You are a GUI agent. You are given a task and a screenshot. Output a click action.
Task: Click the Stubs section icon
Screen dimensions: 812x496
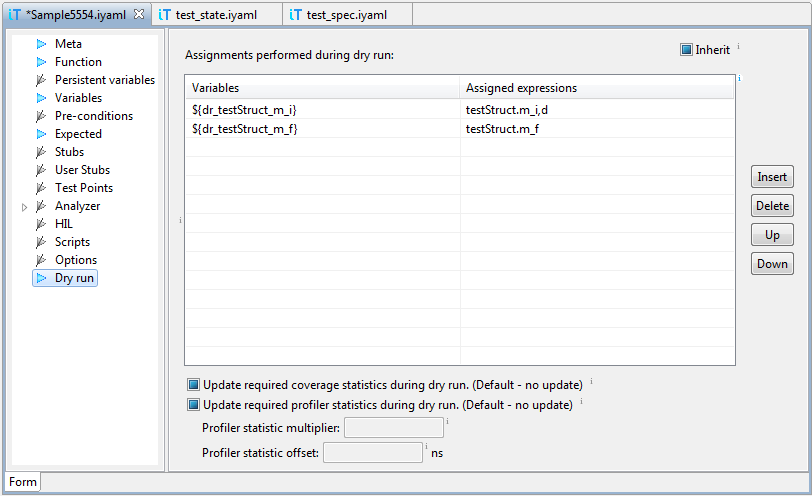41,152
